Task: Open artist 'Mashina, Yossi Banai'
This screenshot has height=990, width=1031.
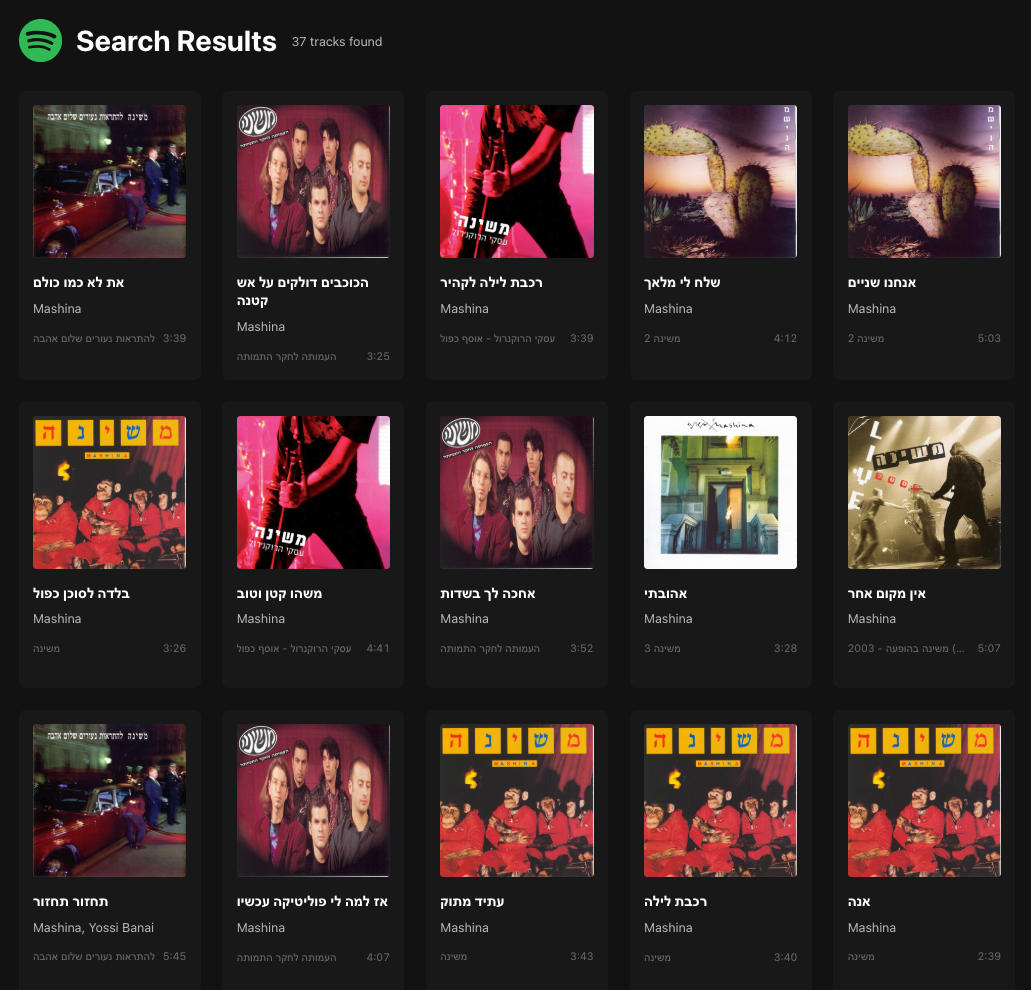Action: click(x=93, y=928)
